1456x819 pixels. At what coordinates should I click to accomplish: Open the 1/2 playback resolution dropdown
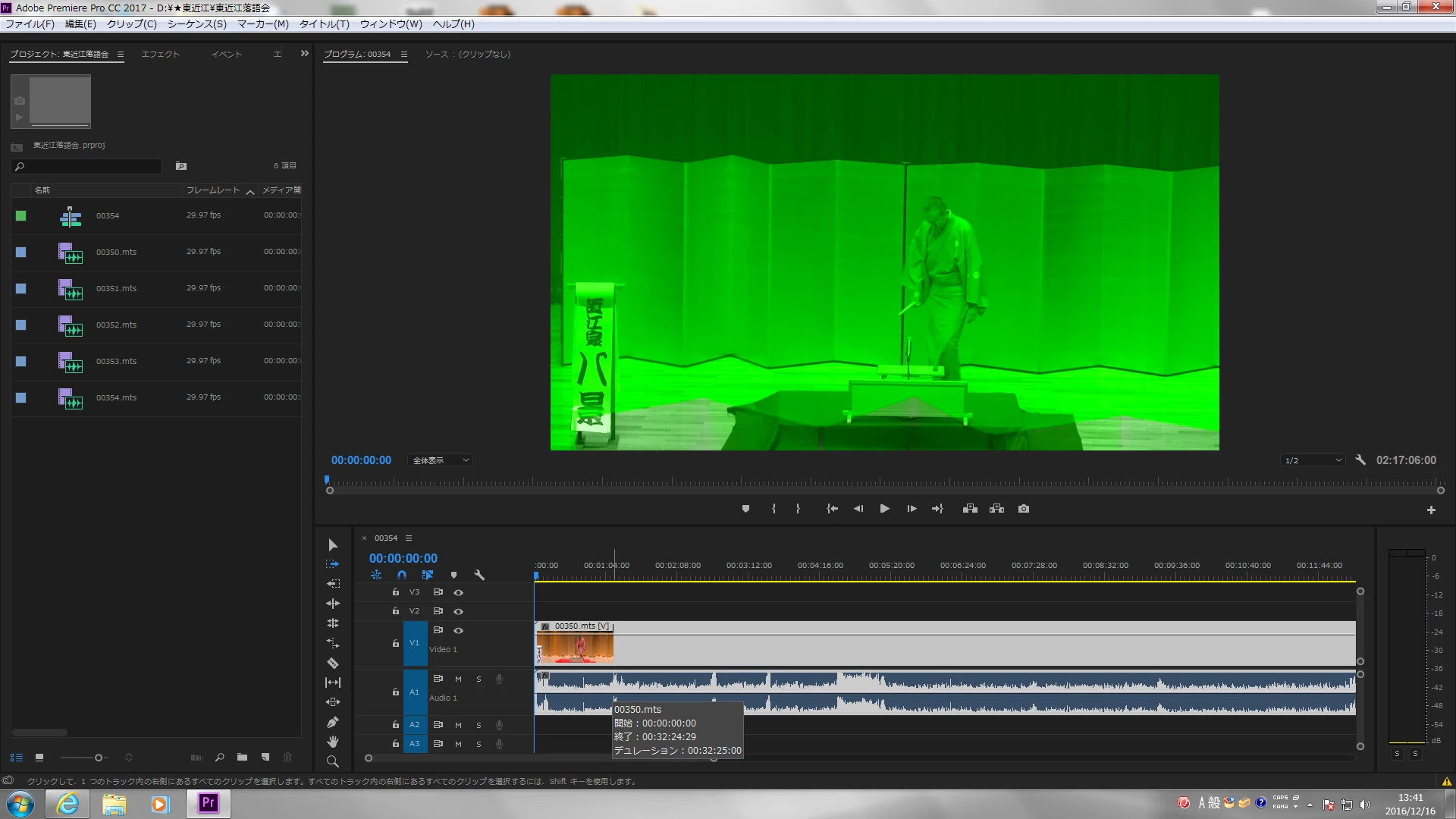click(1313, 460)
